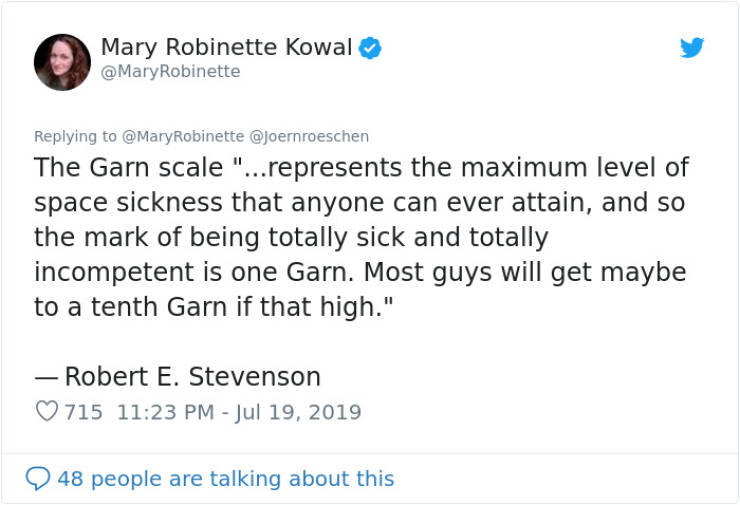
Task: Click the 'space sickness that anyone' tweet line
Action: (x=360, y=202)
